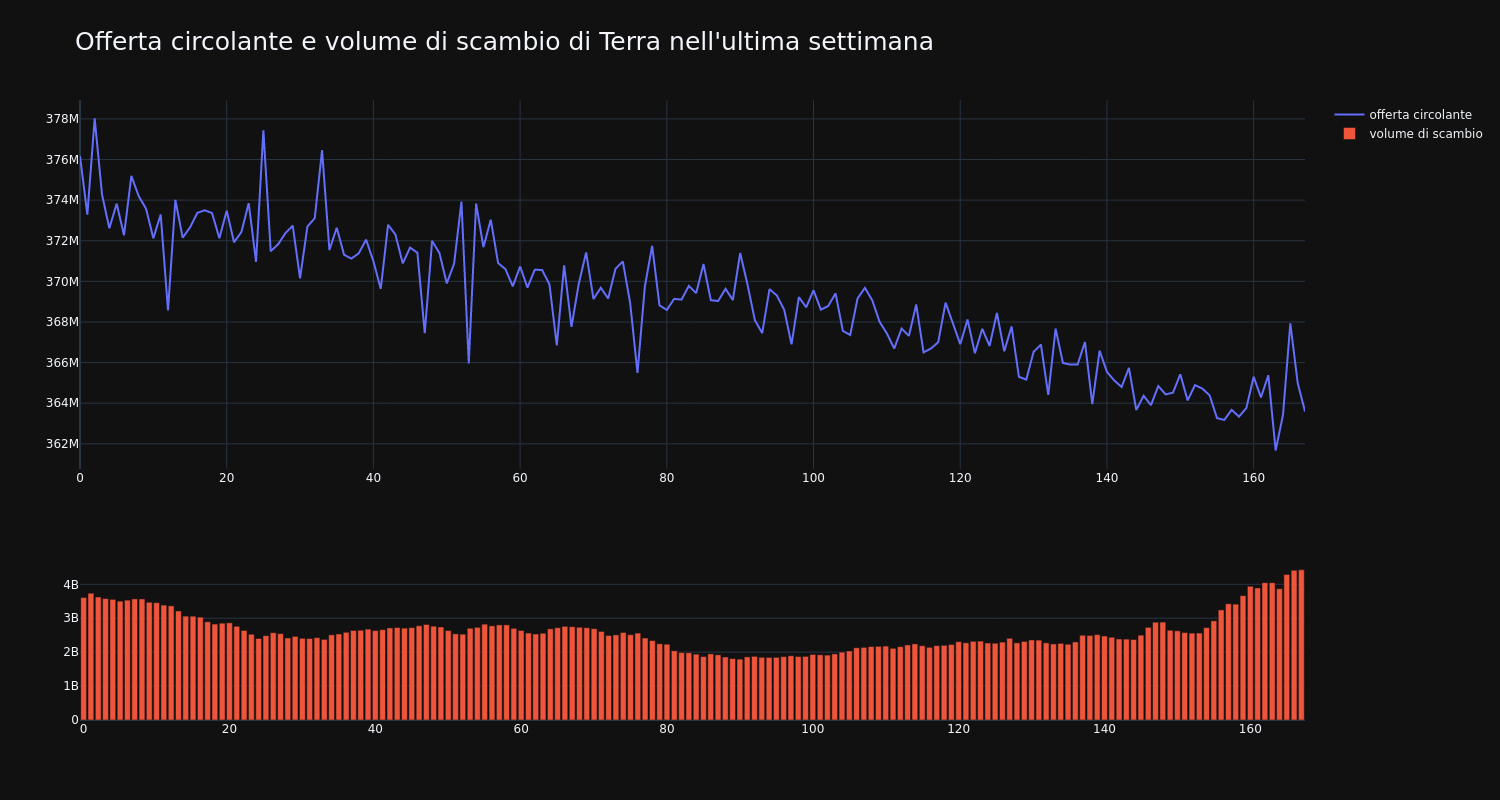The image size is (1500, 800).
Task: Click the 20 tick on line chart x-axis
Action: (226, 478)
